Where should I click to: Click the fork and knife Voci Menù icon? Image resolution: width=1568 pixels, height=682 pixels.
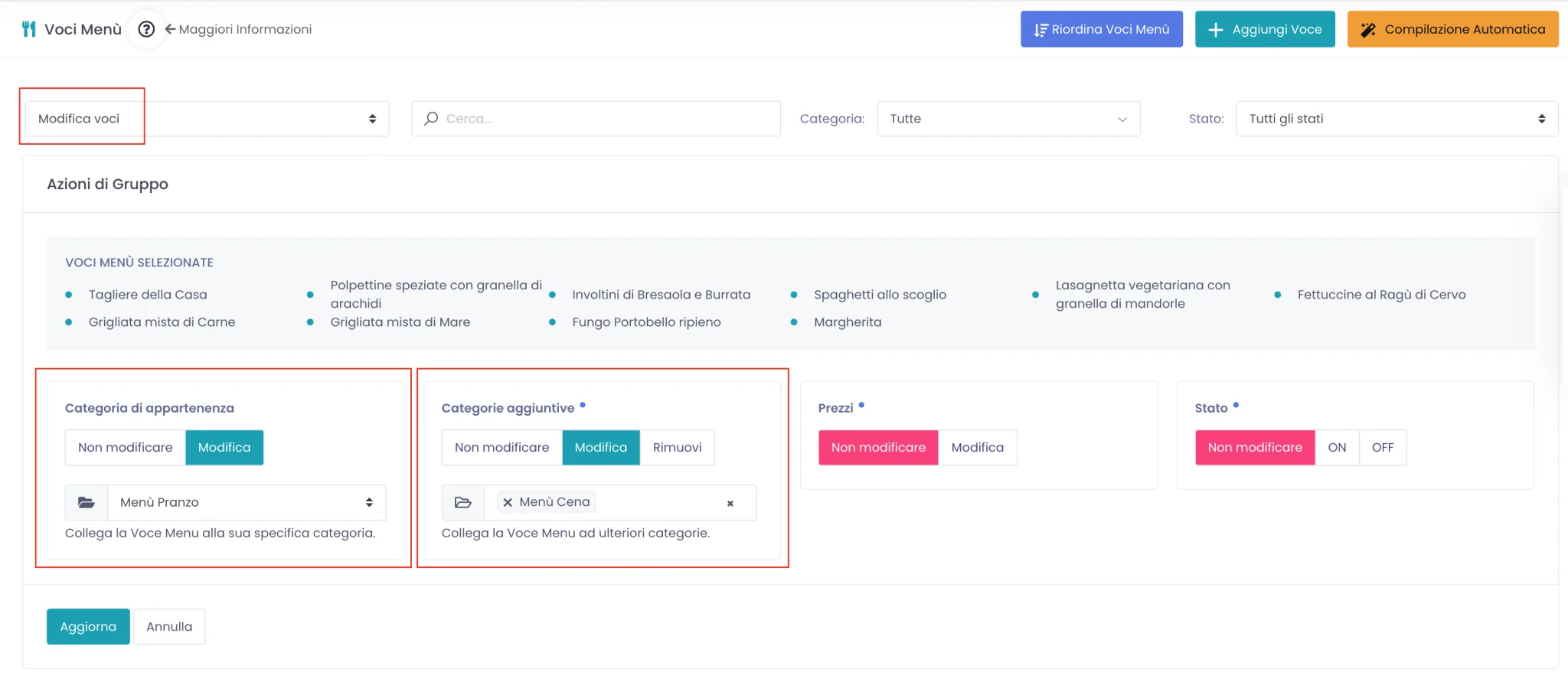pos(29,29)
